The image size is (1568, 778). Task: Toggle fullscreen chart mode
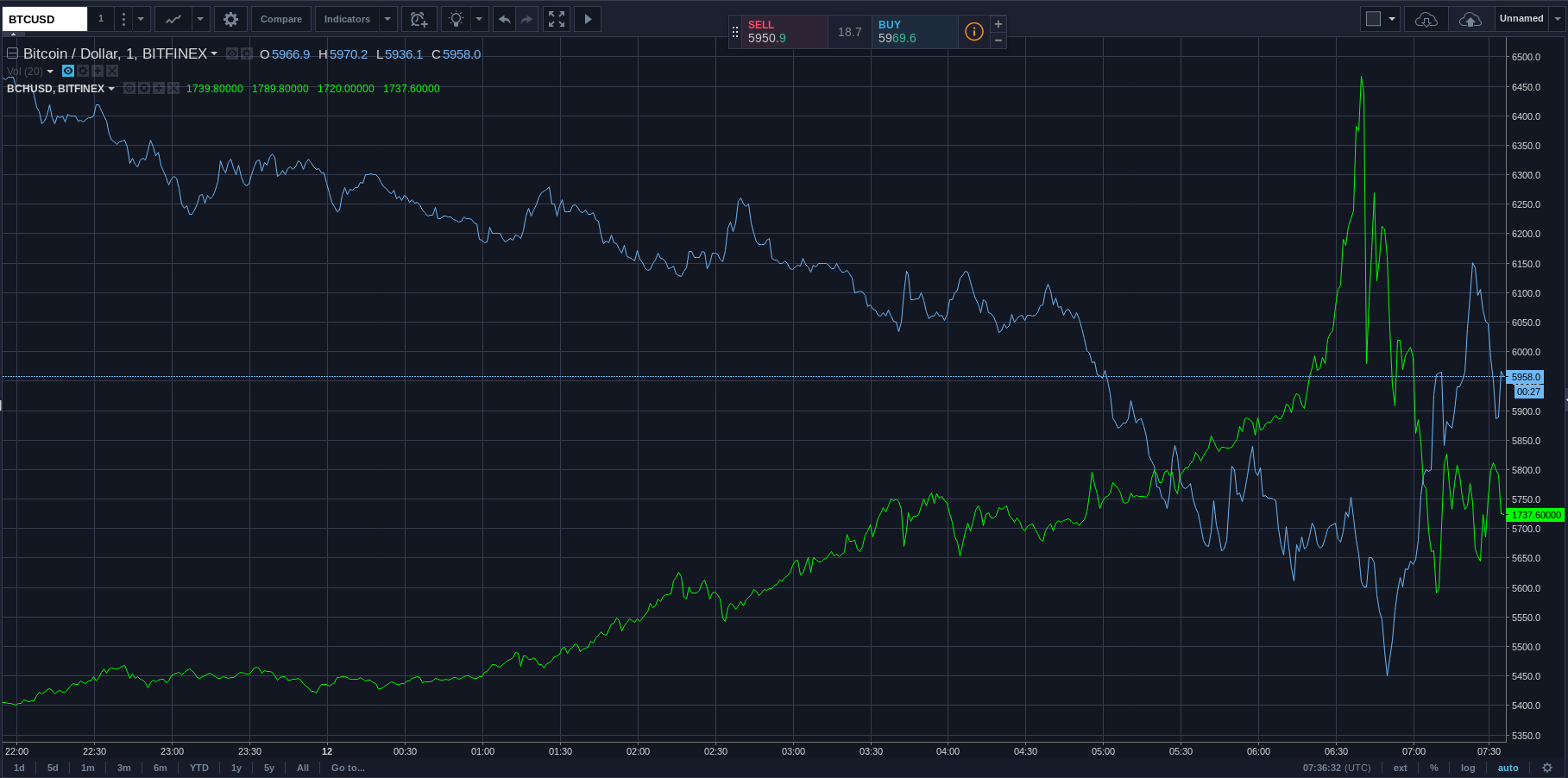click(557, 19)
